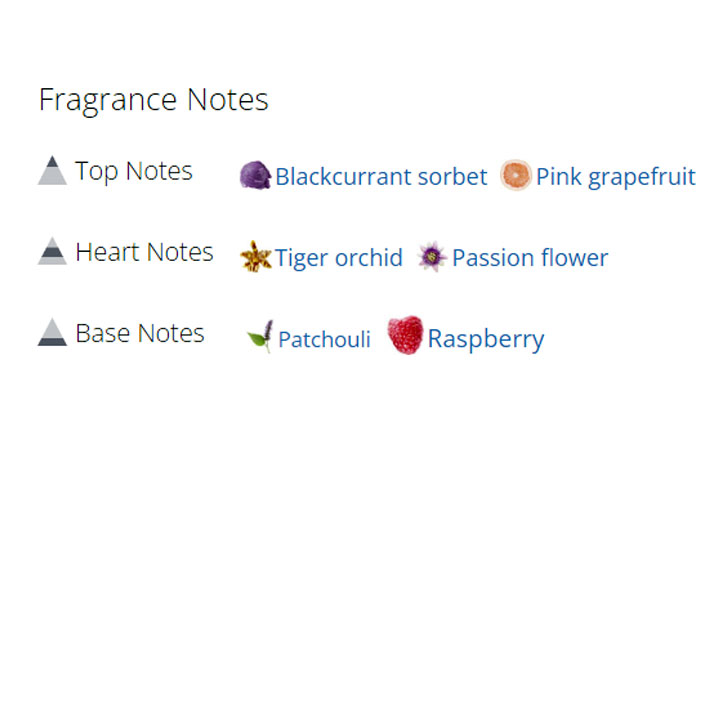Open the Blackcurrant sorbet link
Image resolution: width=720 pixels, height=720 pixels.
tap(381, 177)
